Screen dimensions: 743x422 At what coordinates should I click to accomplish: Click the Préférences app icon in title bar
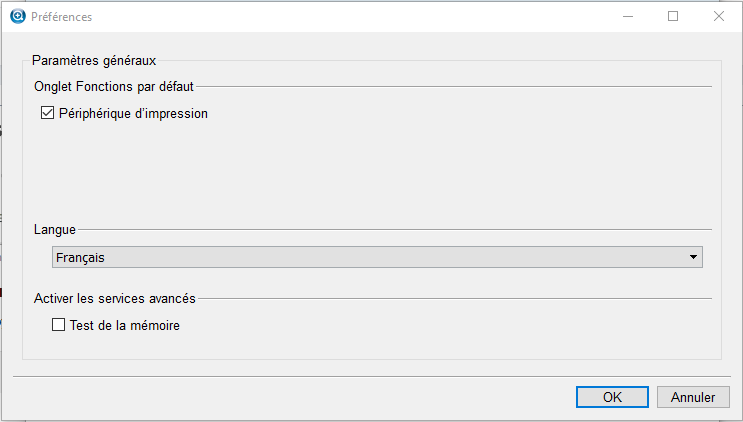(x=17, y=17)
